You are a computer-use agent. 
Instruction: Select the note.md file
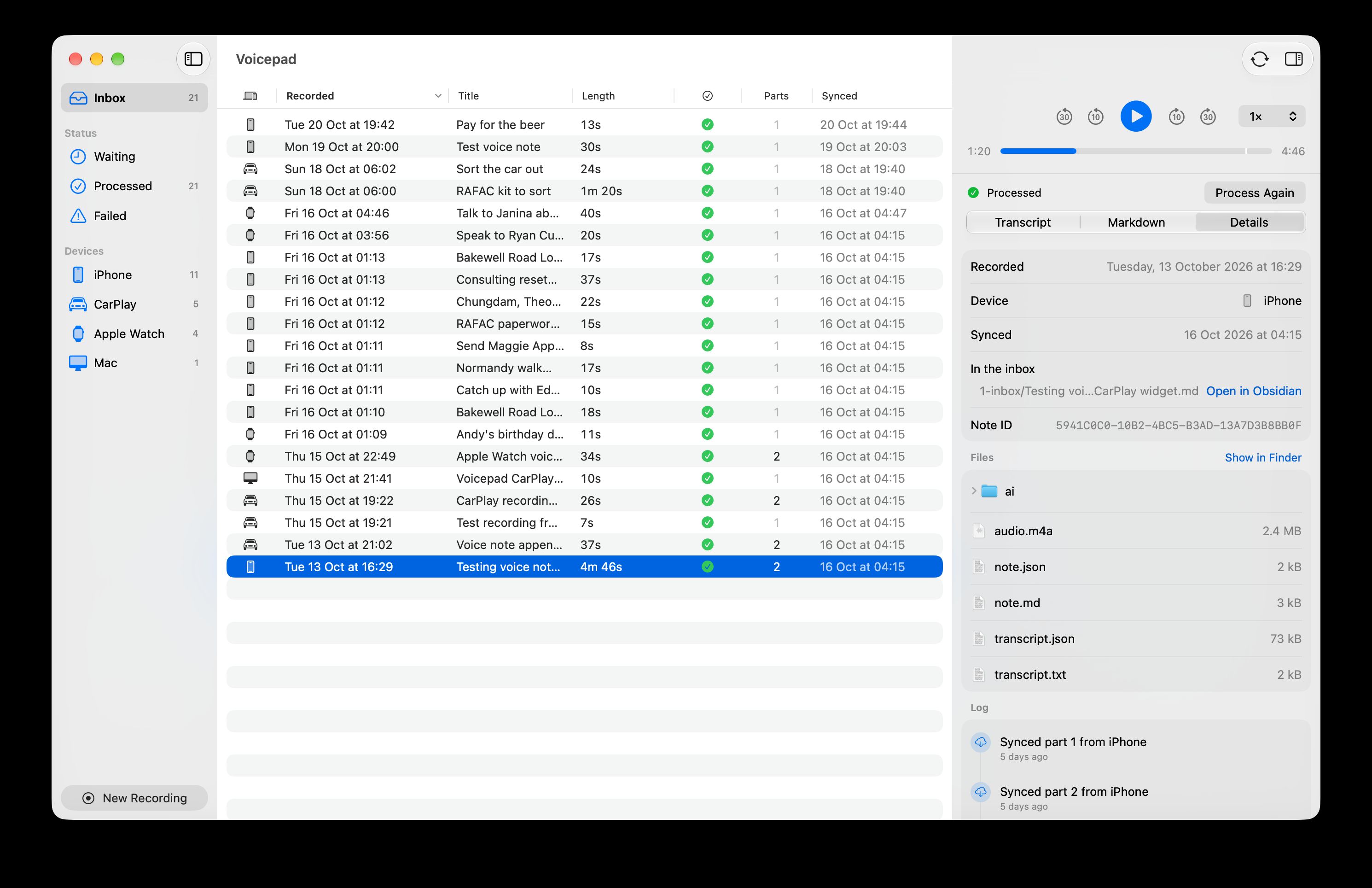(x=1136, y=603)
